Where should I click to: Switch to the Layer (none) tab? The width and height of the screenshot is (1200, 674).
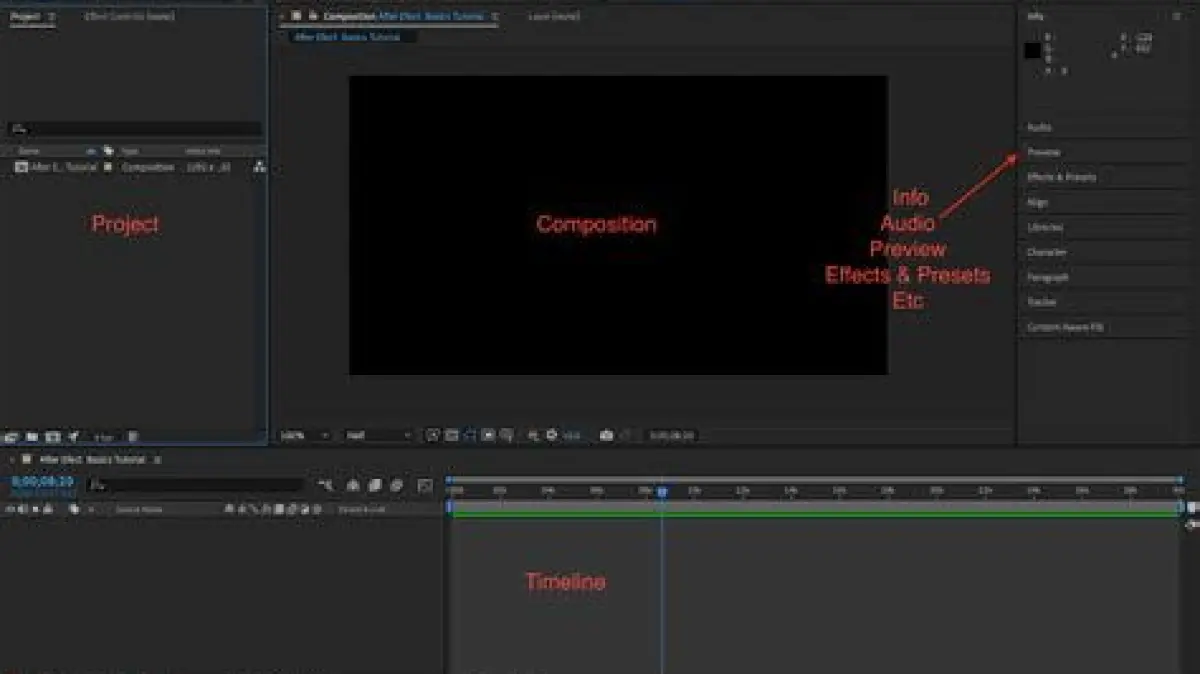pos(553,17)
